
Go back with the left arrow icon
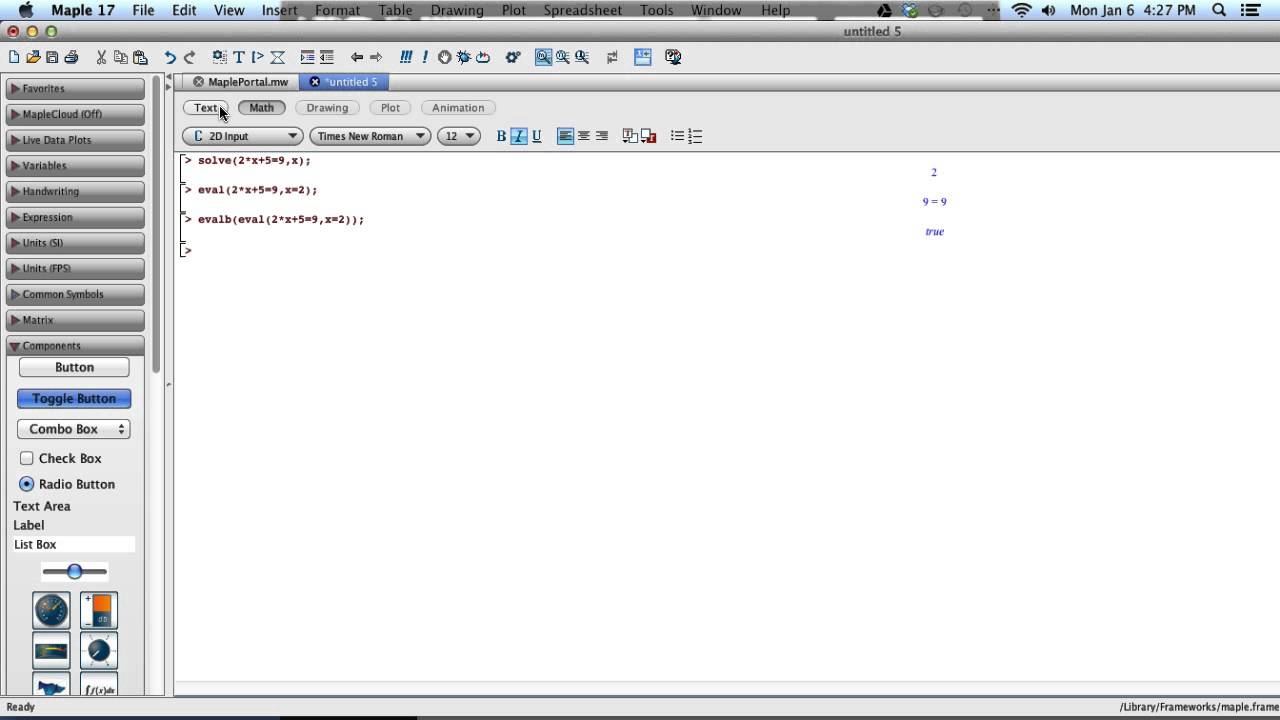click(357, 57)
